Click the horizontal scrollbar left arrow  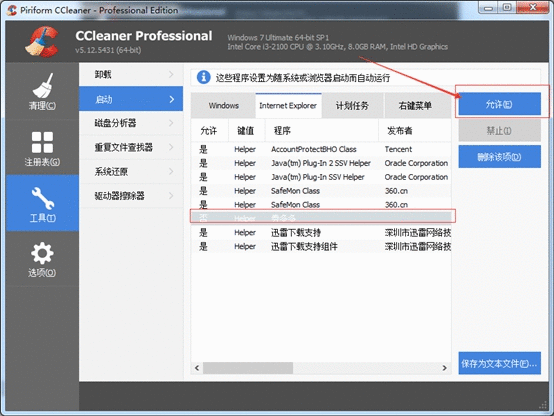point(197,368)
